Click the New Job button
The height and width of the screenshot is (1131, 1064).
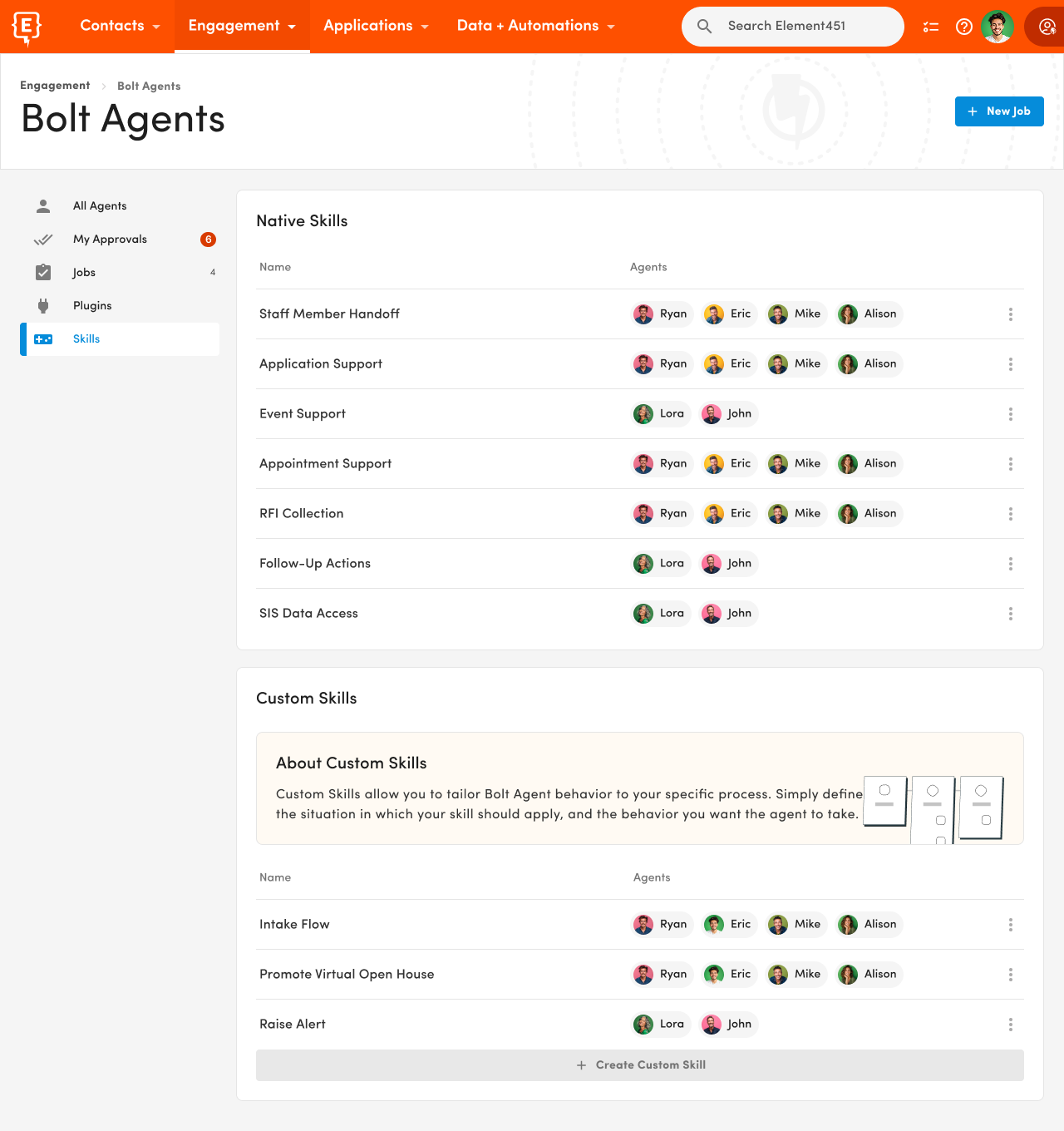(x=999, y=111)
